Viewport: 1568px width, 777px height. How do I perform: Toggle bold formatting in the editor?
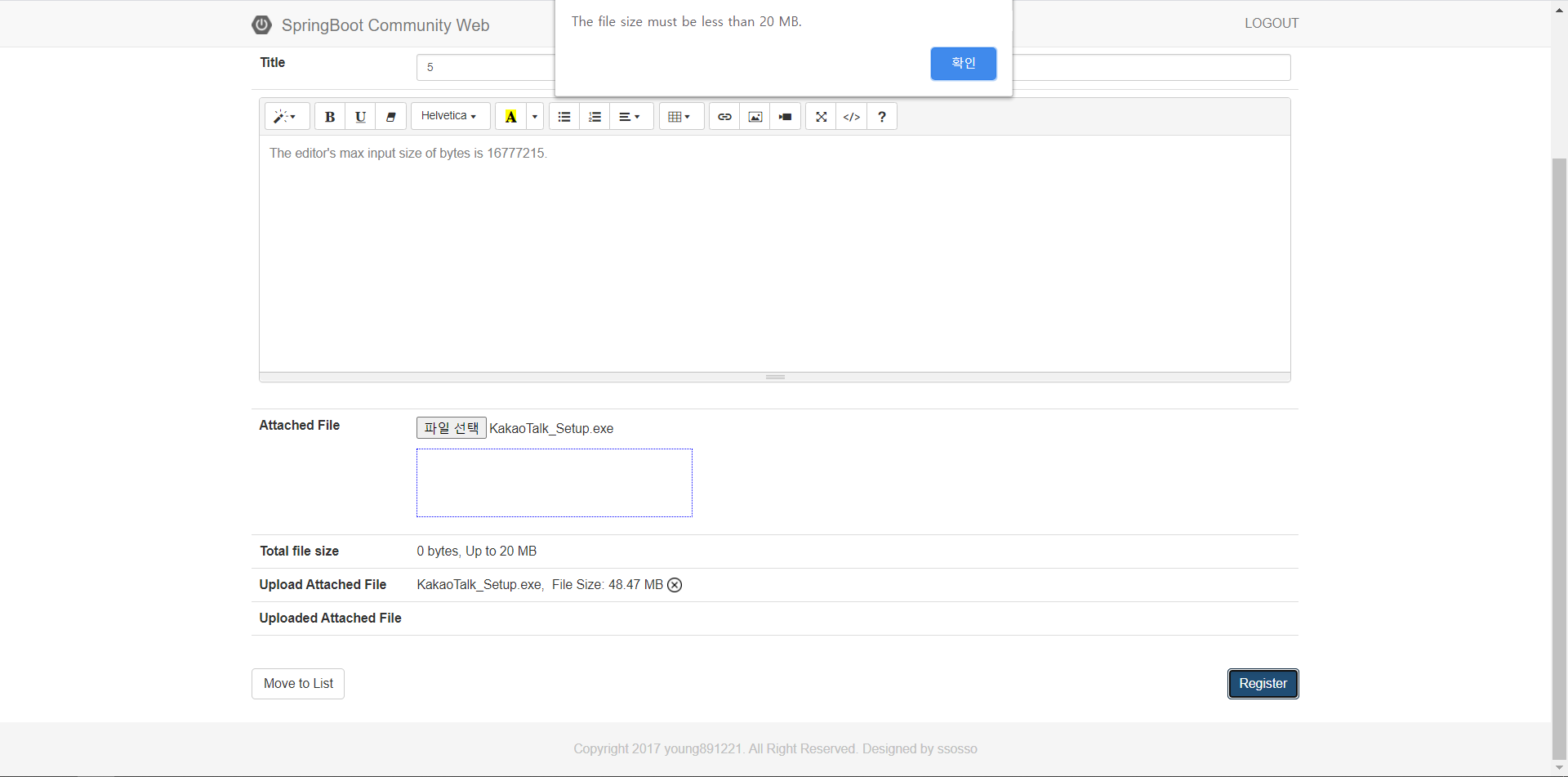(x=330, y=117)
